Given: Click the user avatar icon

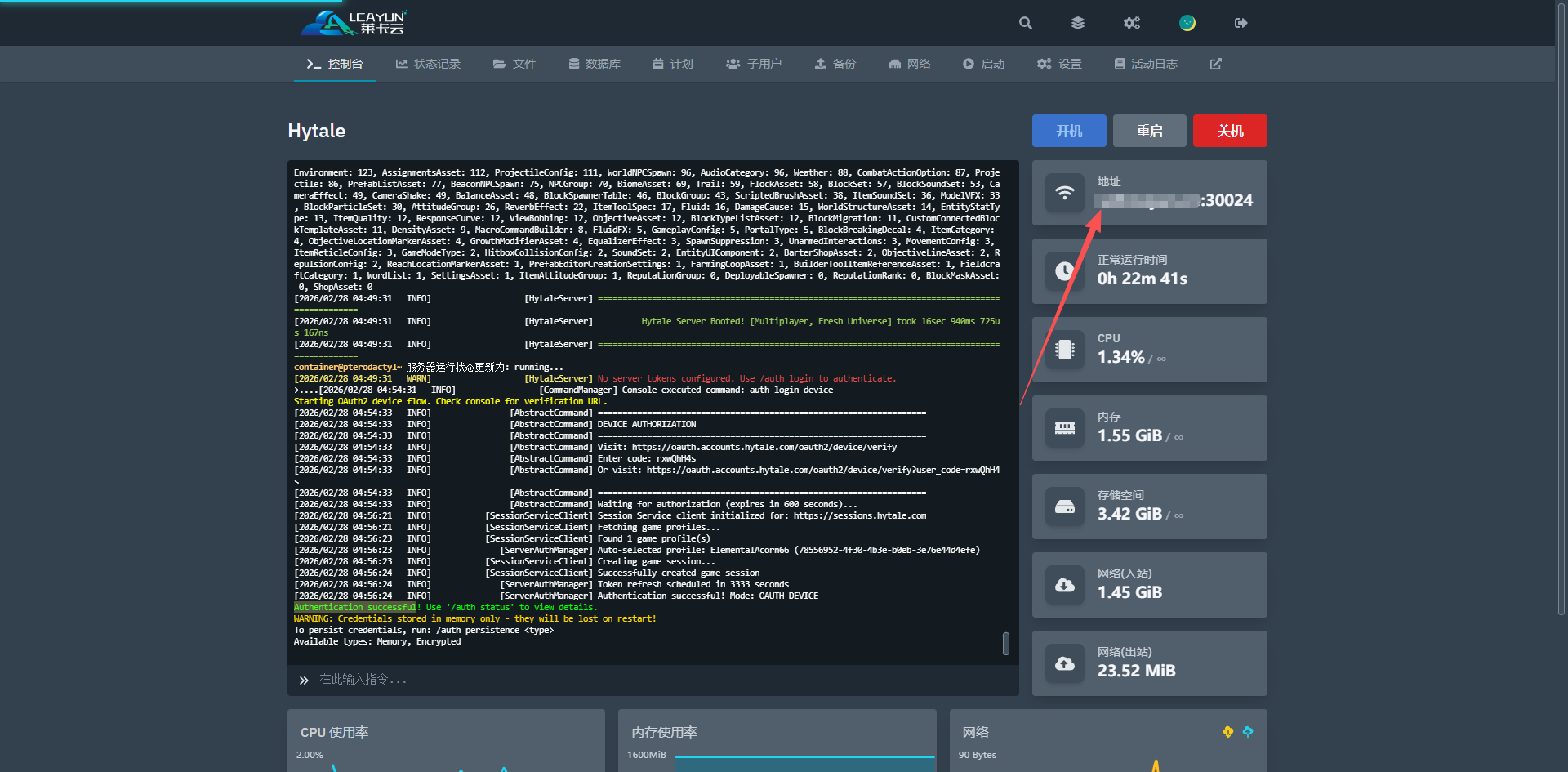Looking at the screenshot, I should tap(1187, 23).
